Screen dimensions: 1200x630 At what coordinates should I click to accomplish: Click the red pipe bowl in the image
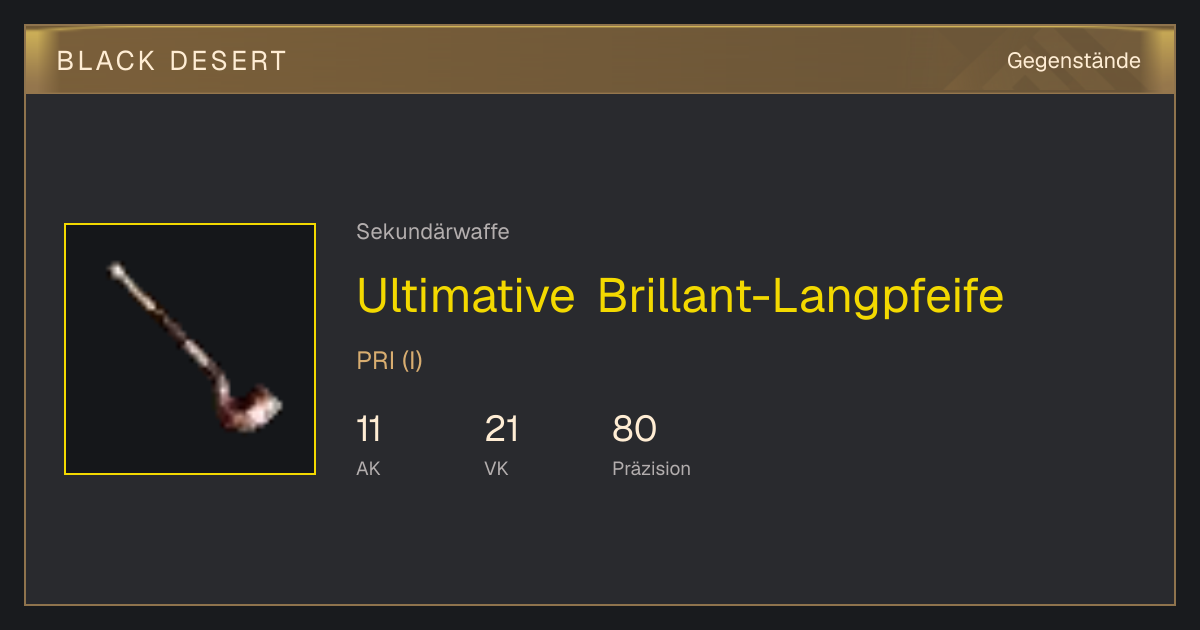[x=250, y=410]
